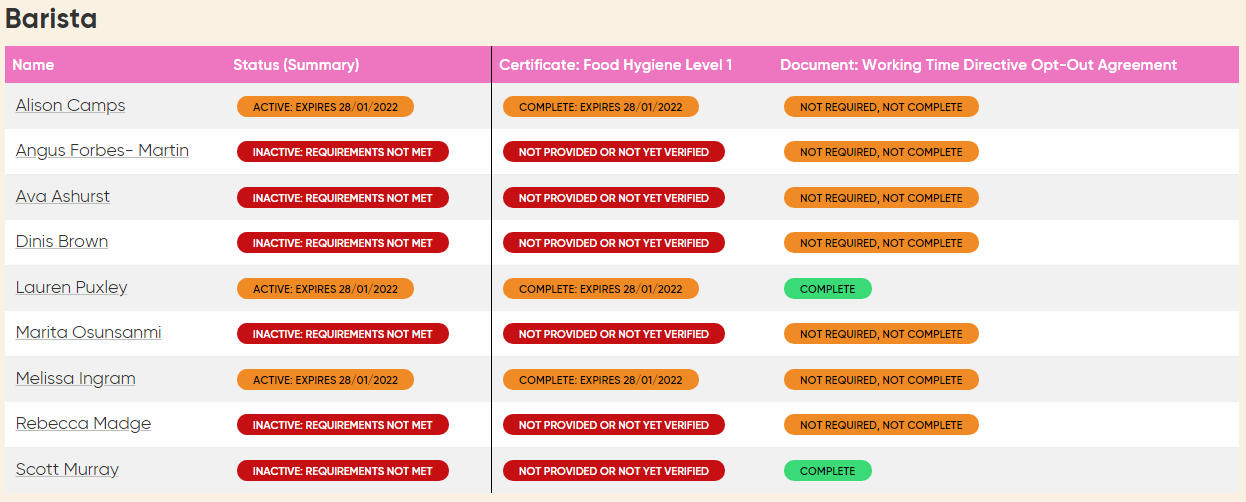Click Lauren Puxley opt-out Complete badge

(828, 289)
